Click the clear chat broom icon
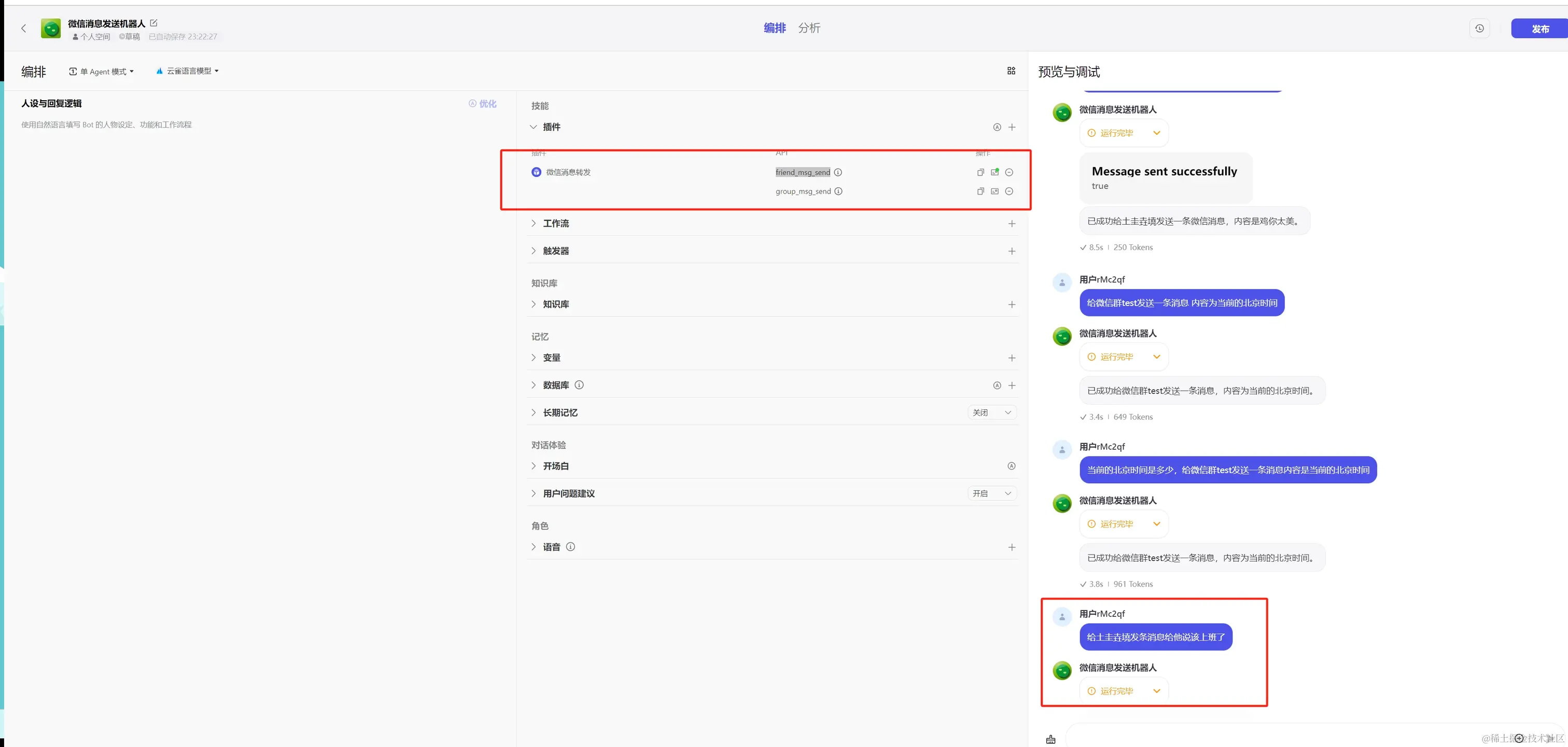1568x747 pixels. 1051,739
